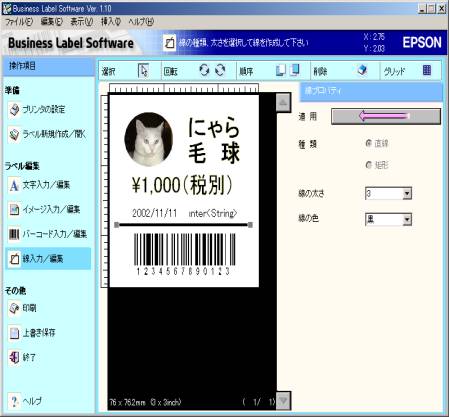Click the image input/edit icon
The height and width of the screenshot is (417, 449).
click(14, 210)
